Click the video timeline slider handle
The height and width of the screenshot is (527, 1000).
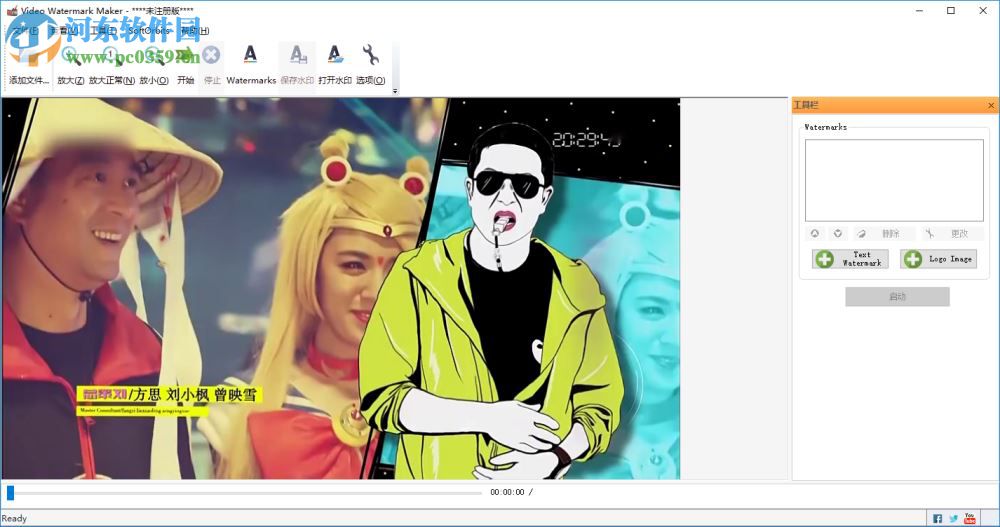(10, 493)
